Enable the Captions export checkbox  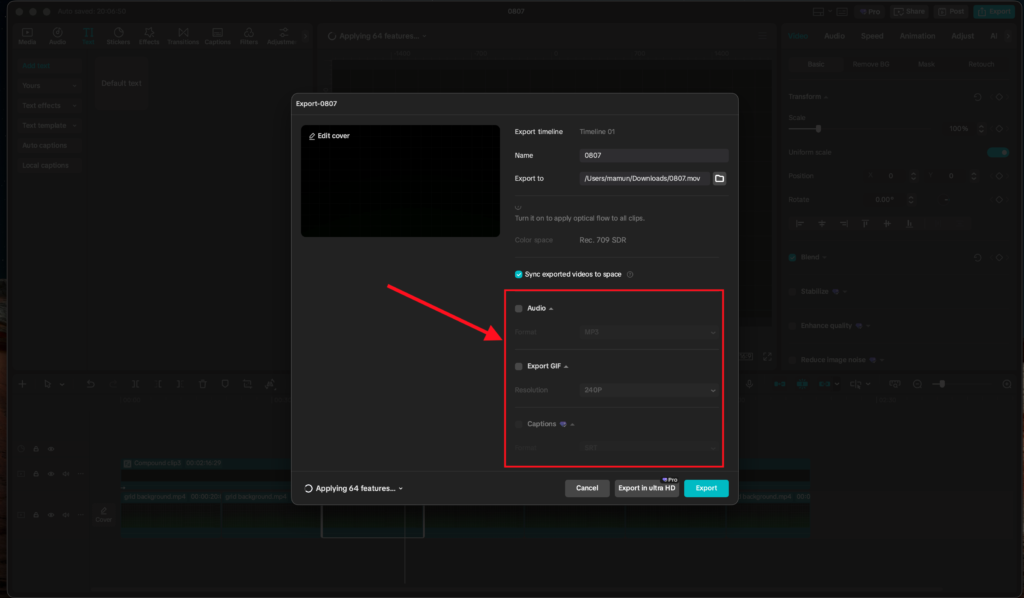pyautogui.click(x=519, y=424)
